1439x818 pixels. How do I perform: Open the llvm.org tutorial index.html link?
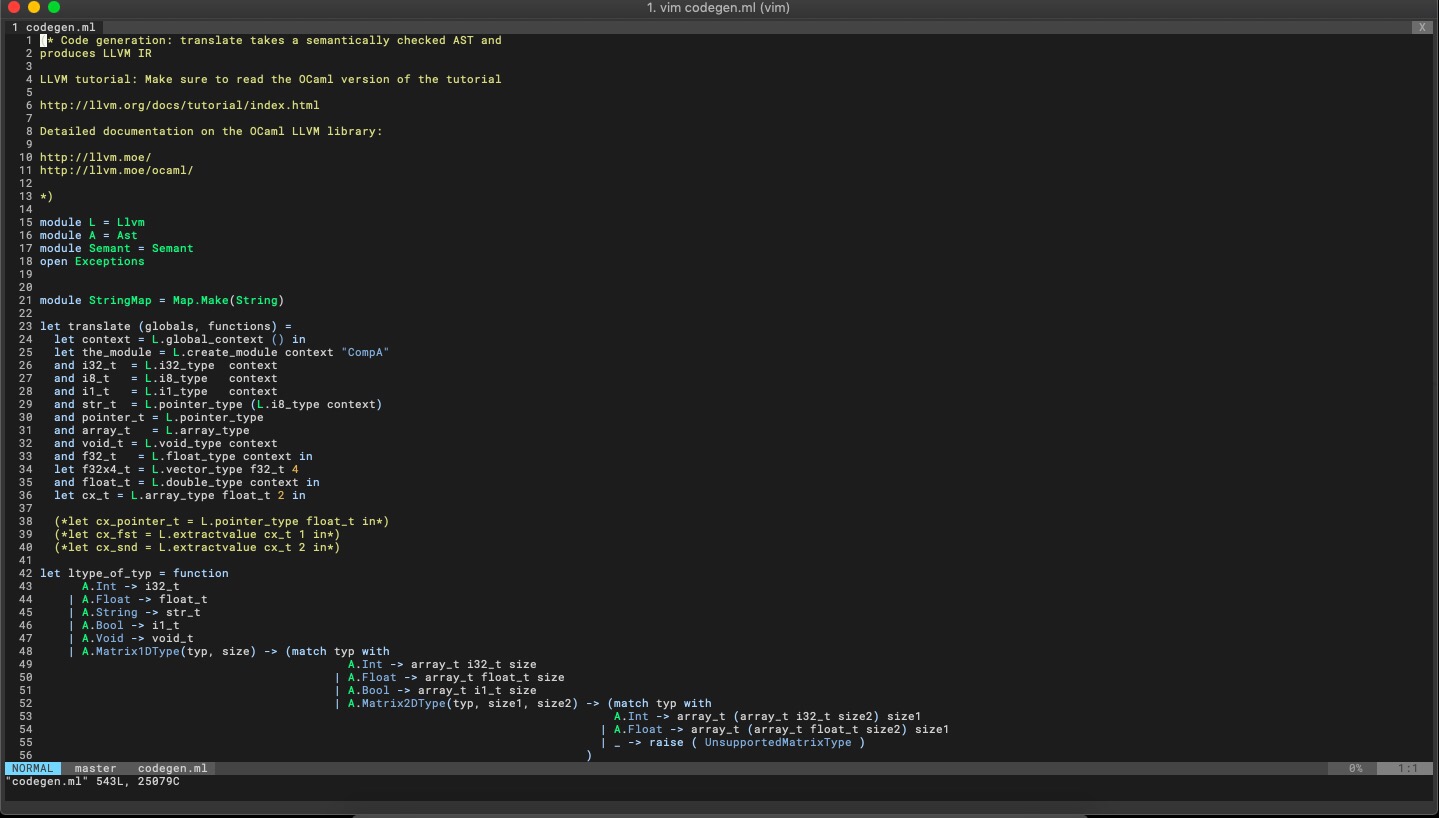(x=179, y=105)
